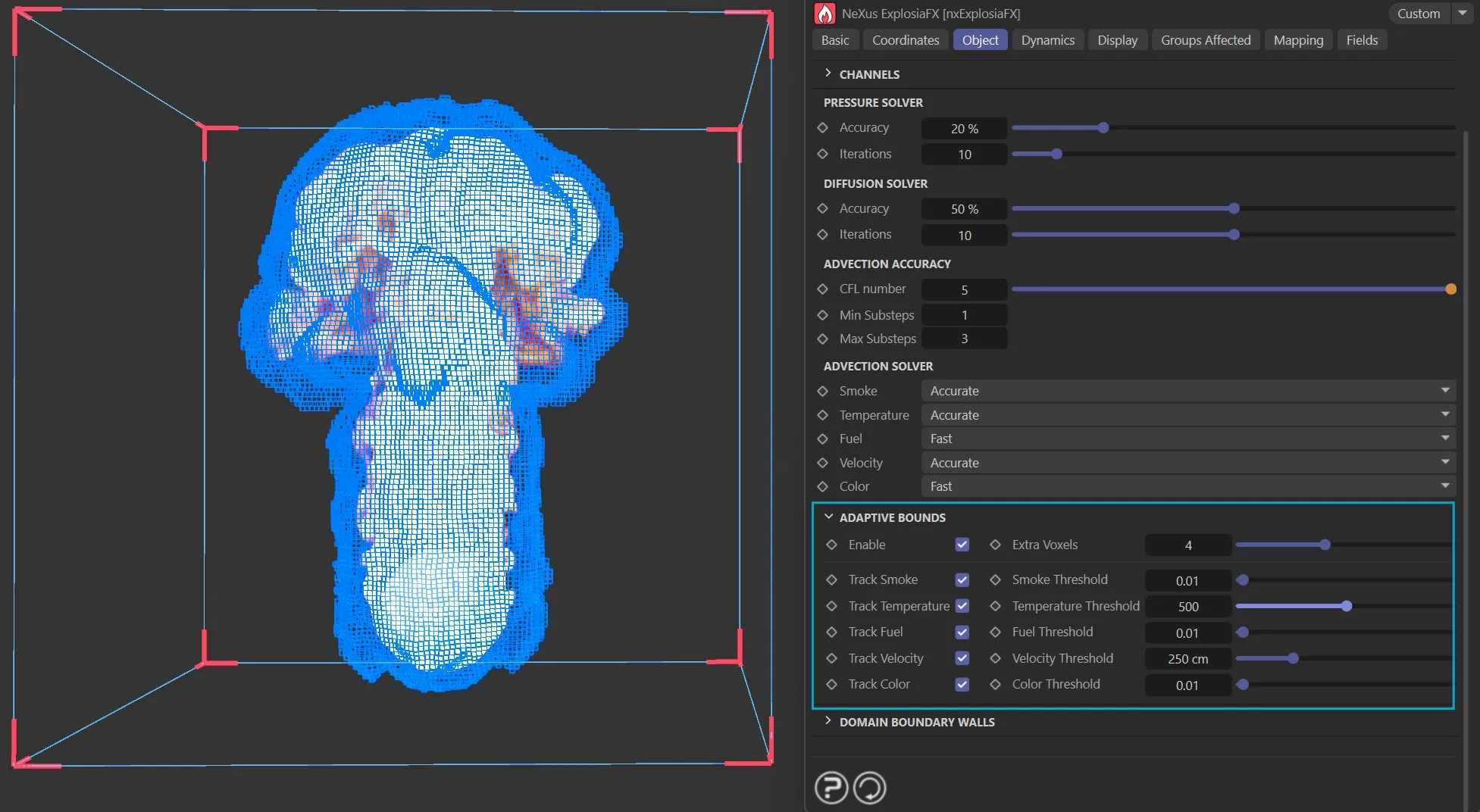Open the Groups Affected tab

pyautogui.click(x=1205, y=40)
